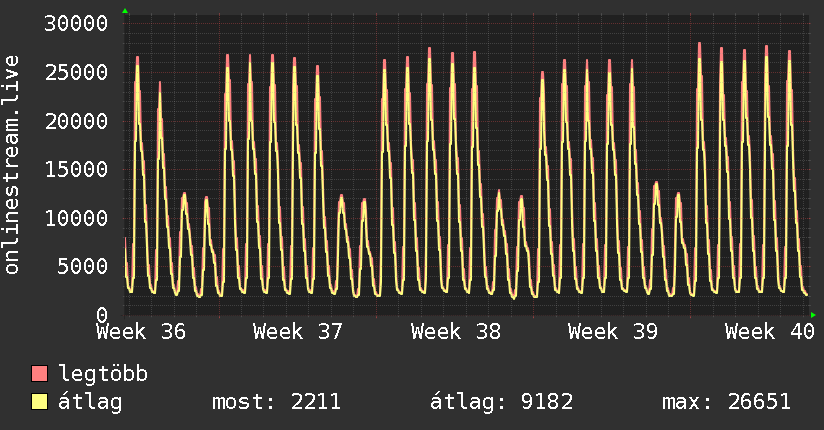Select the legtöbb legend label
Viewport: 824px width, 430px height.
tap(103, 374)
